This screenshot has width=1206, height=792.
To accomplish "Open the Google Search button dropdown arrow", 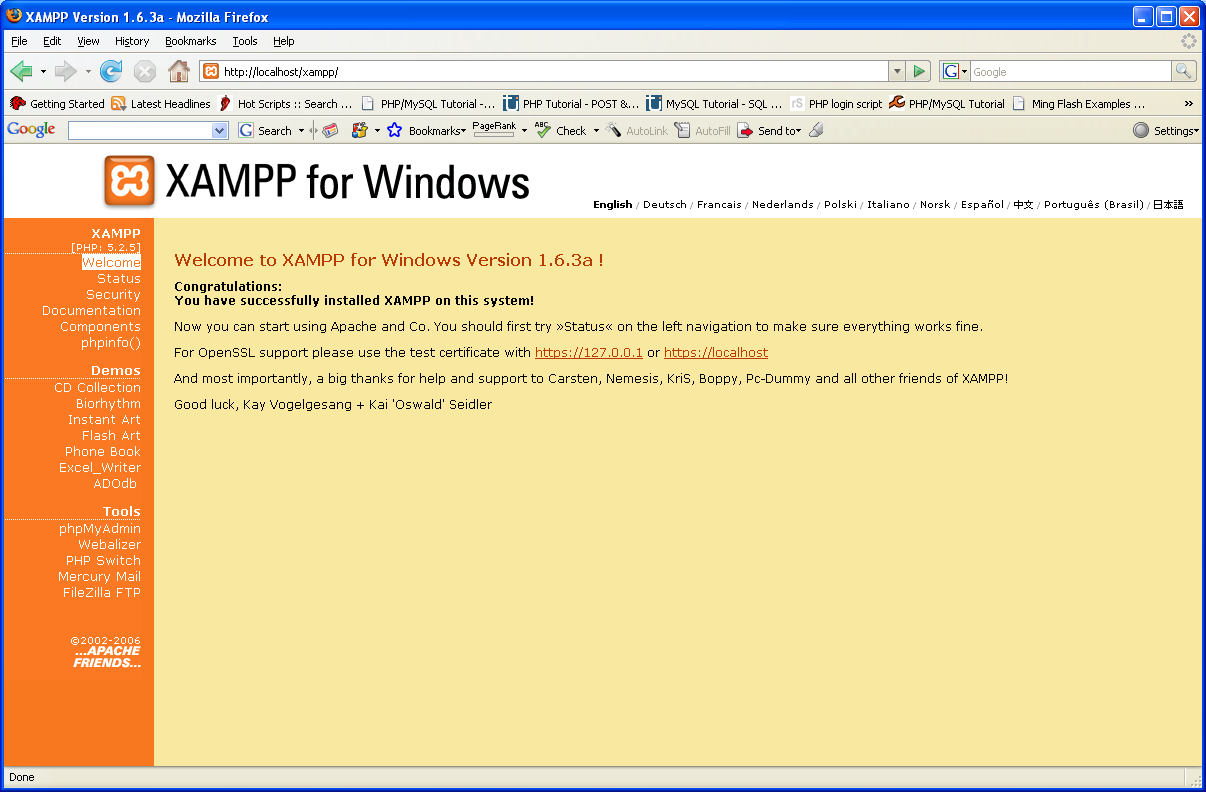I will 301,130.
